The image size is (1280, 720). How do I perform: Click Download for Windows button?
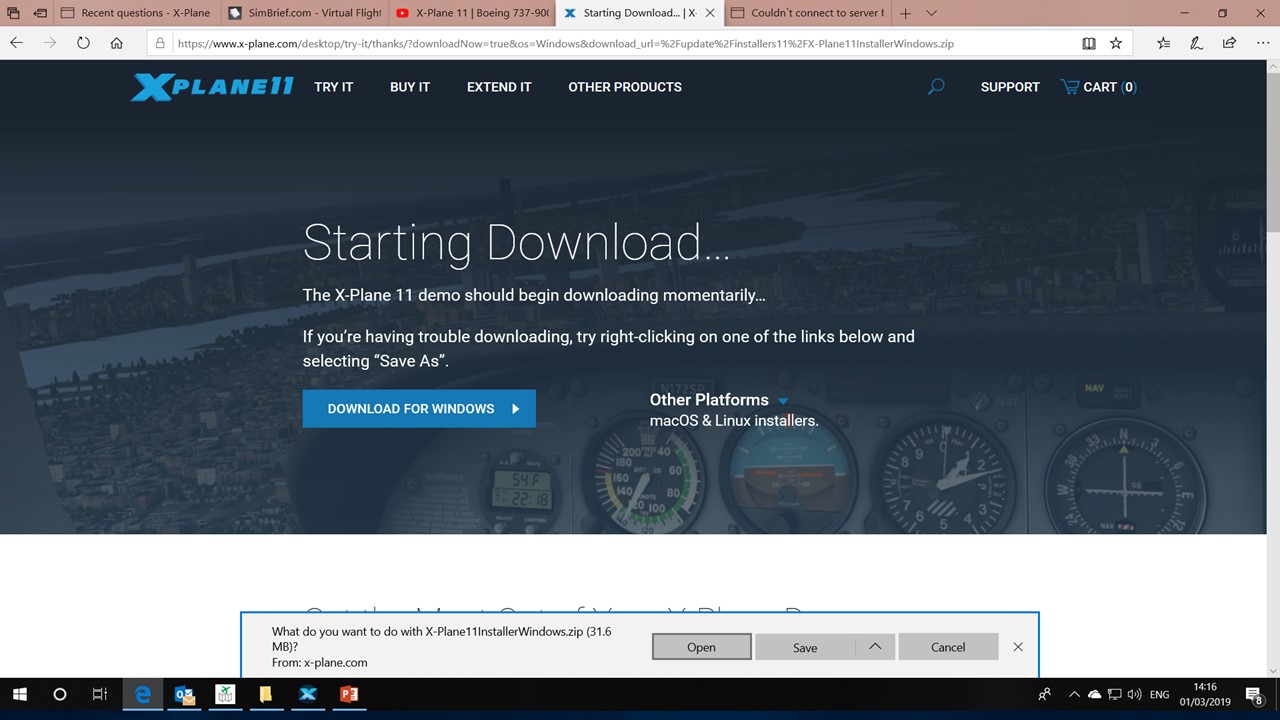pyautogui.click(x=419, y=409)
